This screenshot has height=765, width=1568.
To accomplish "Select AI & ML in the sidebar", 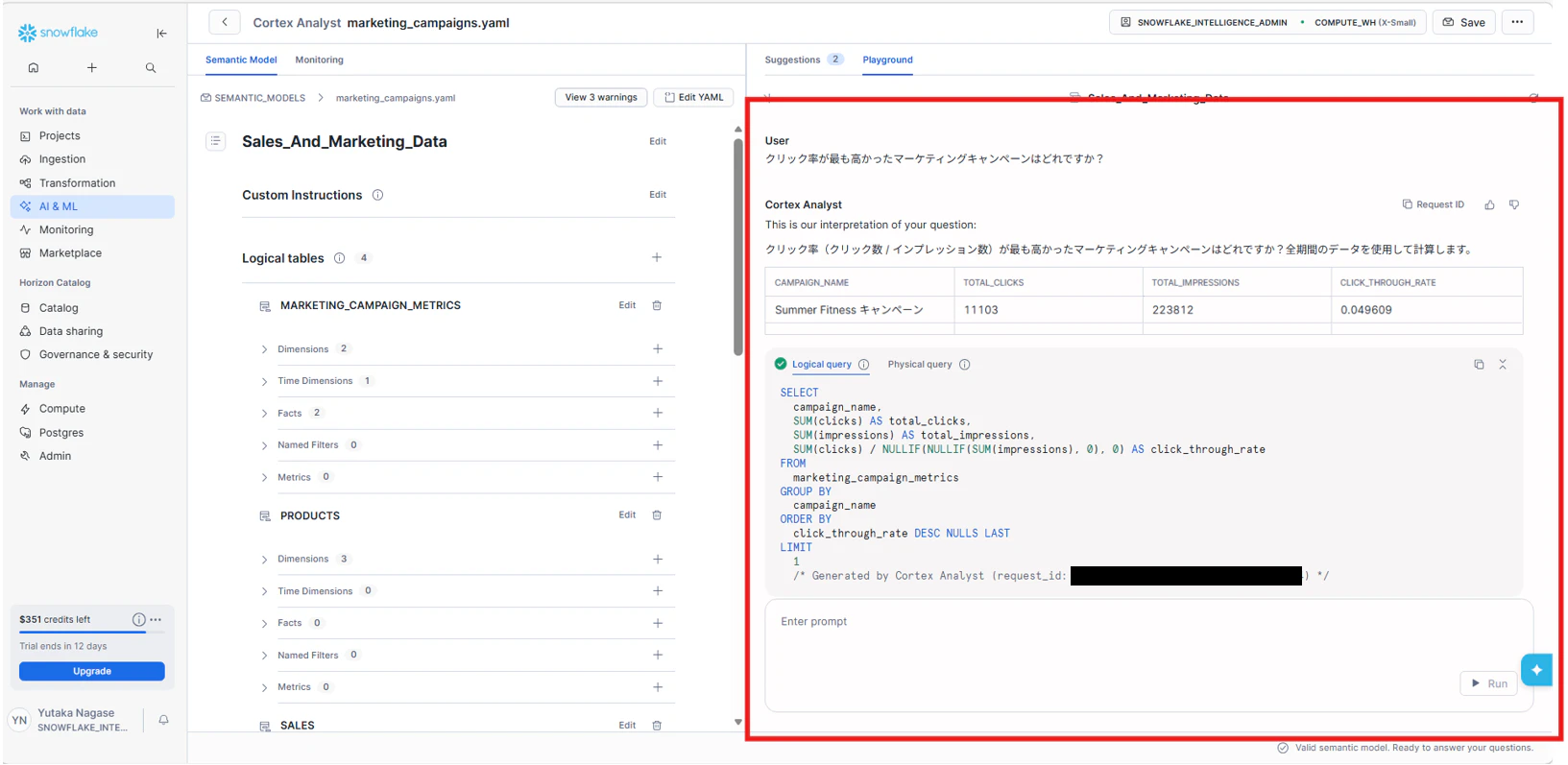I will click(x=92, y=206).
